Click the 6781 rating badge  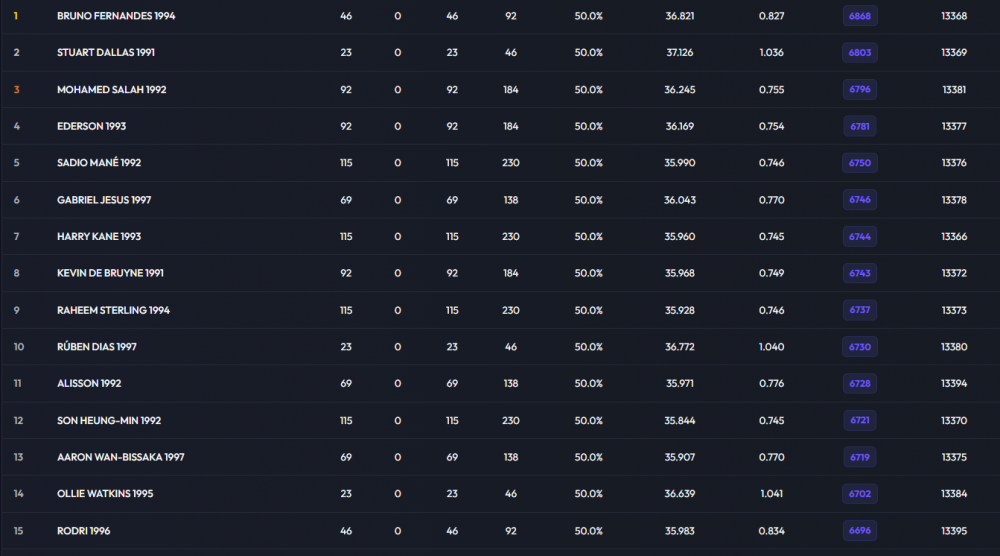[860, 126]
